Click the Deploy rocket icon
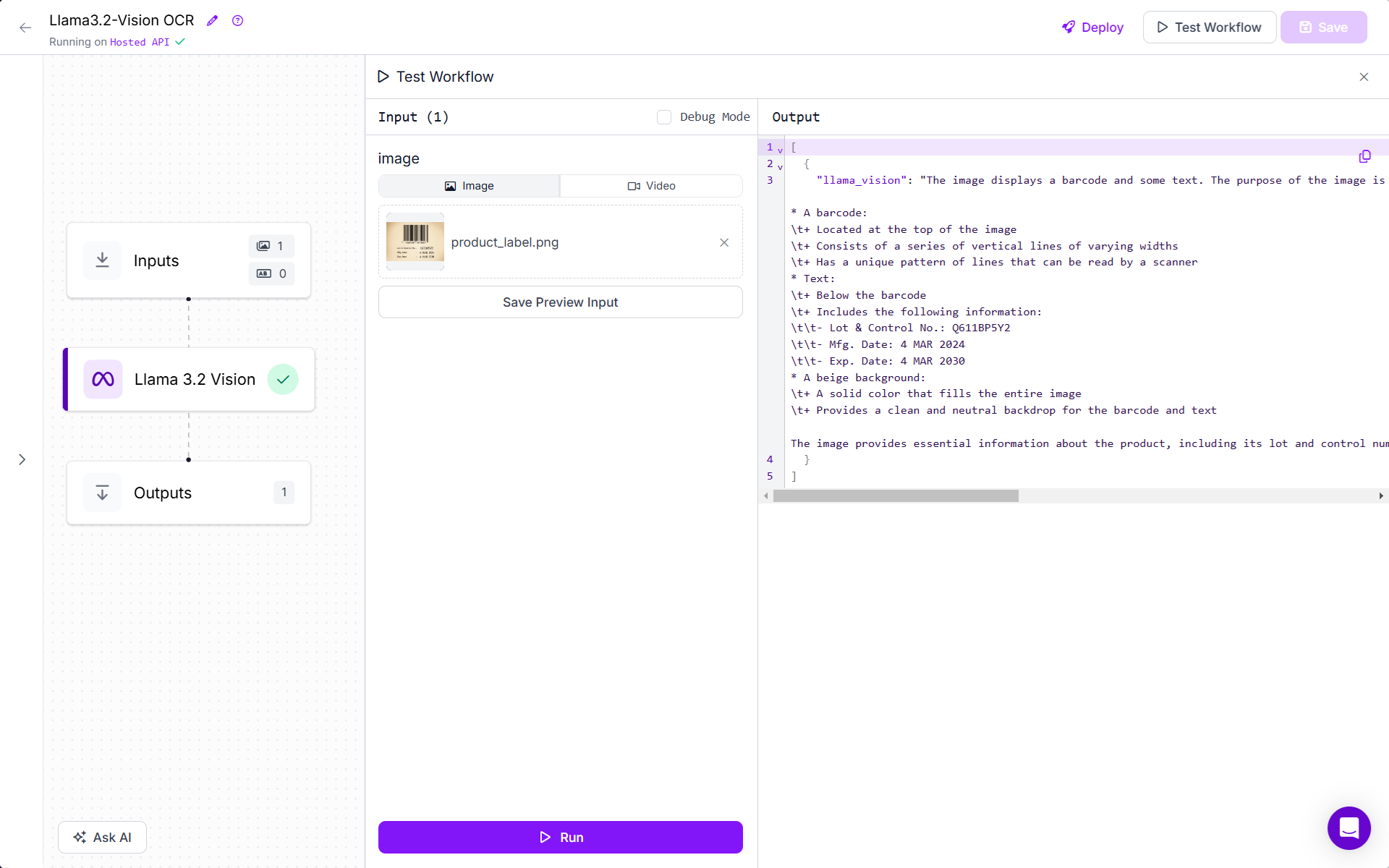The width and height of the screenshot is (1389, 868). click(x=1069, y=27)
